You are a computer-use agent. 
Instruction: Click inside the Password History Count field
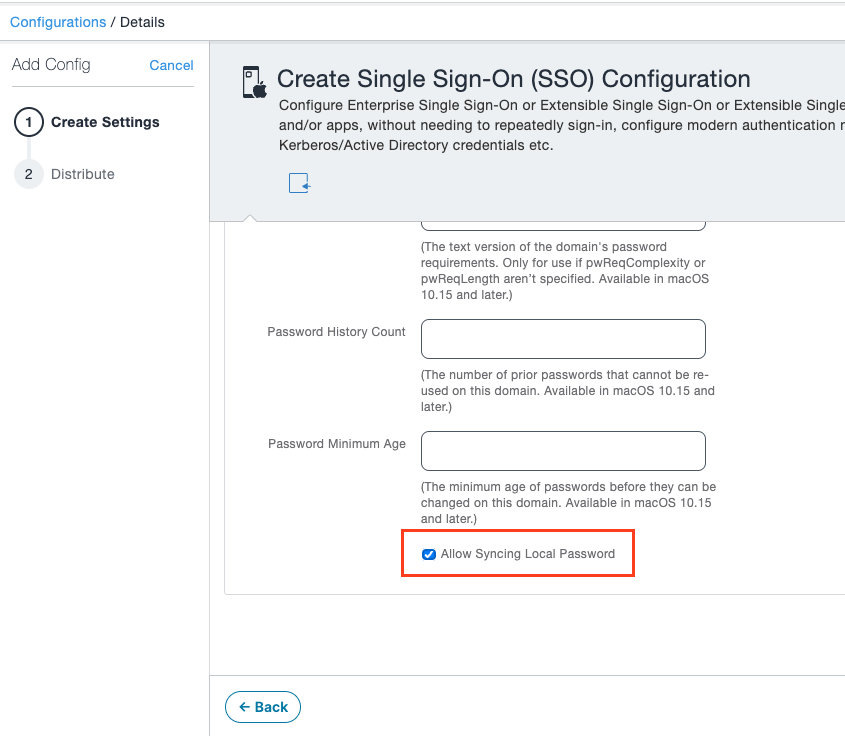(562, 338)
